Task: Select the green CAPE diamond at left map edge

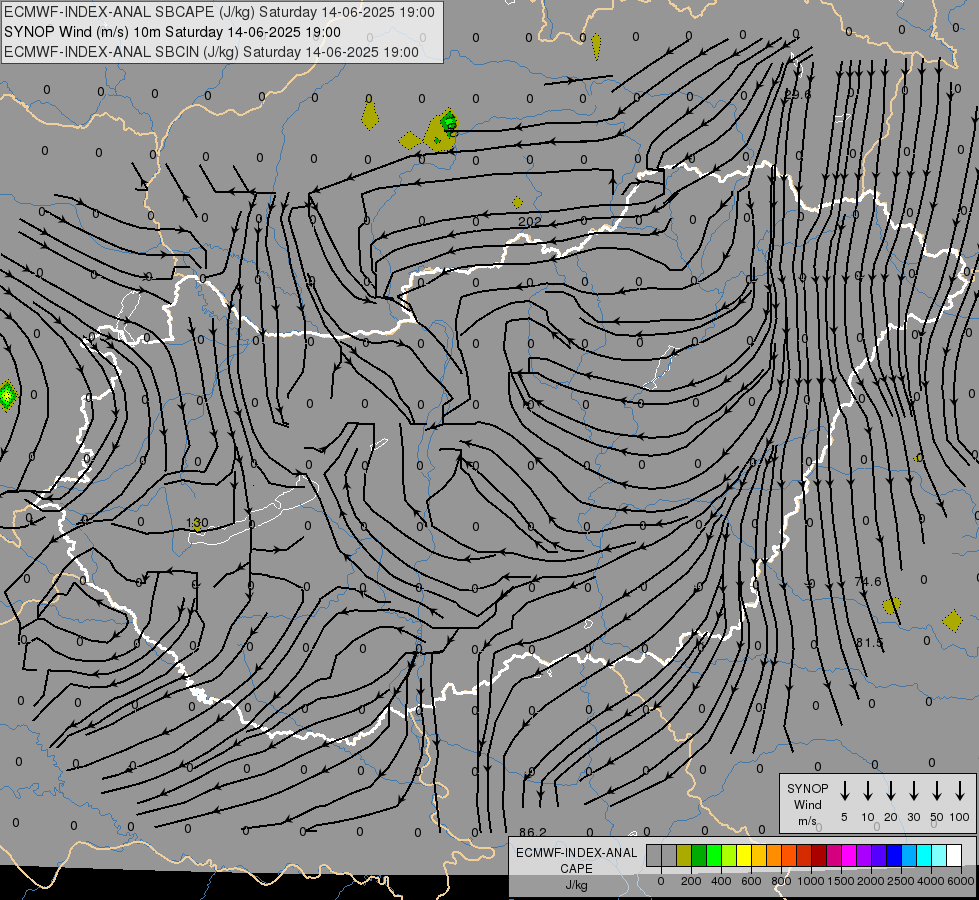Action: [x=7, y=395]
